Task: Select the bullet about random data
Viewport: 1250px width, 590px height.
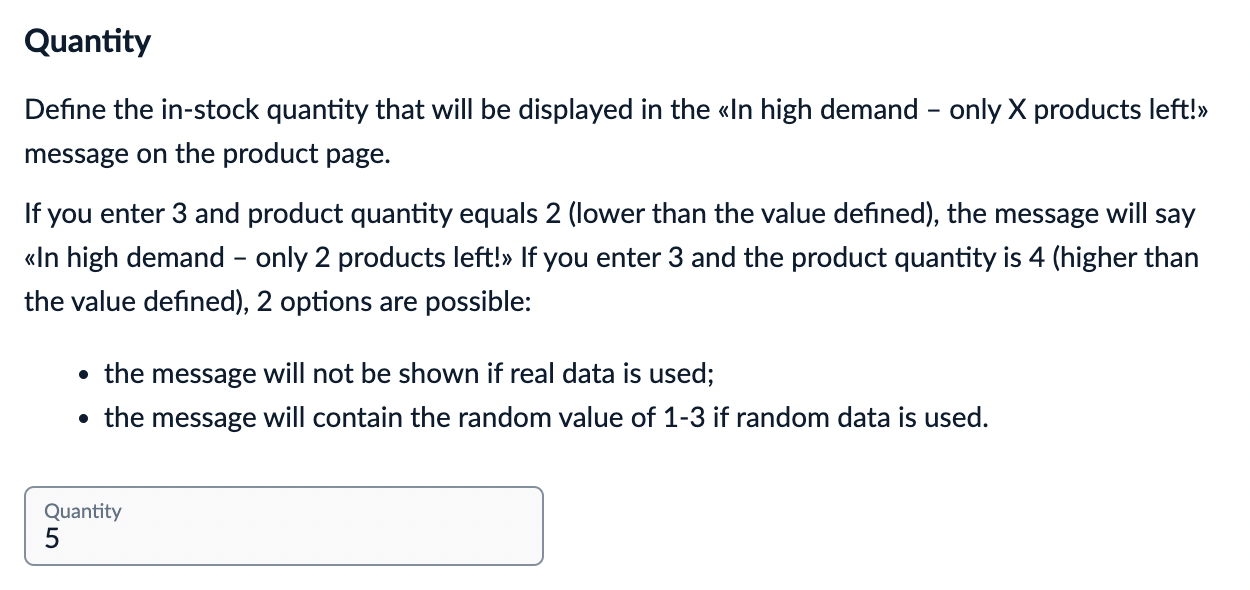Action: pyautogui.click(x=546, y=418)
